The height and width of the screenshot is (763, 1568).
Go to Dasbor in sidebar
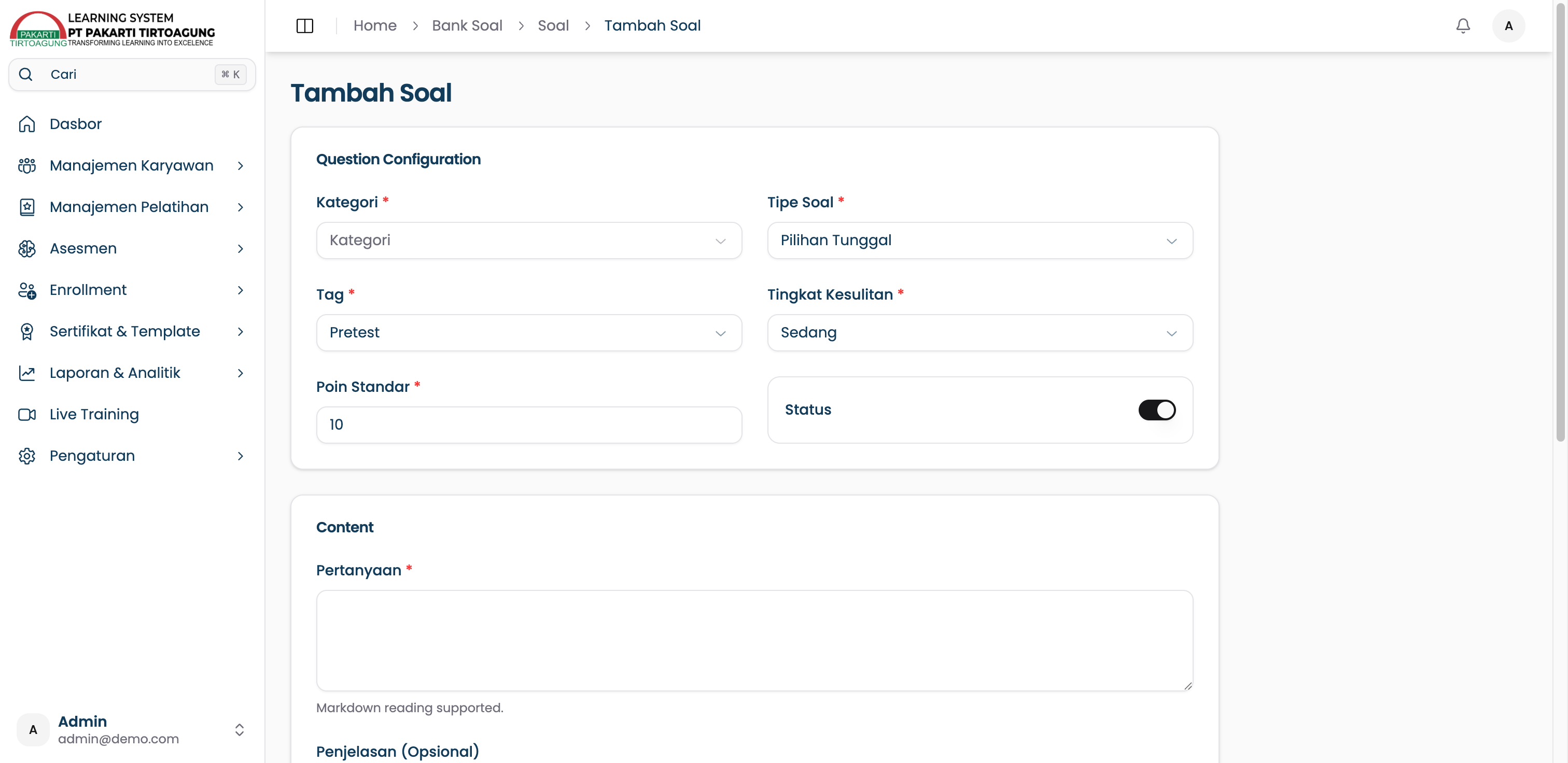pos(132,124)
